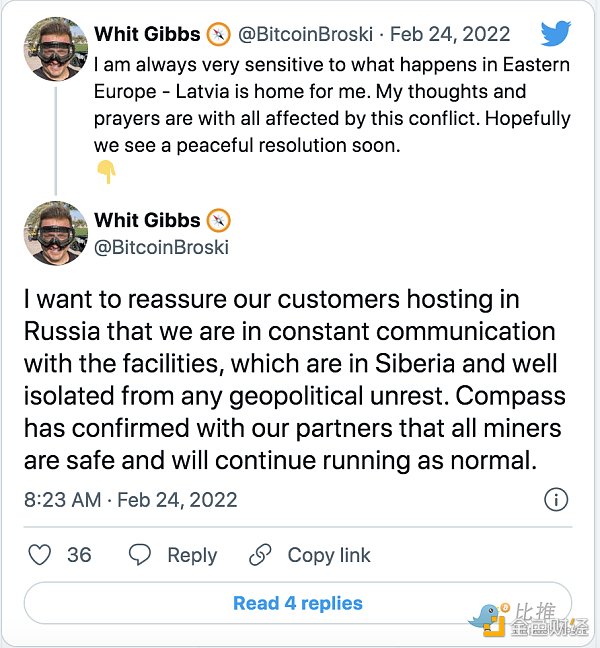
Task: Click the Twitter bird logo
Action: point(556,34)
